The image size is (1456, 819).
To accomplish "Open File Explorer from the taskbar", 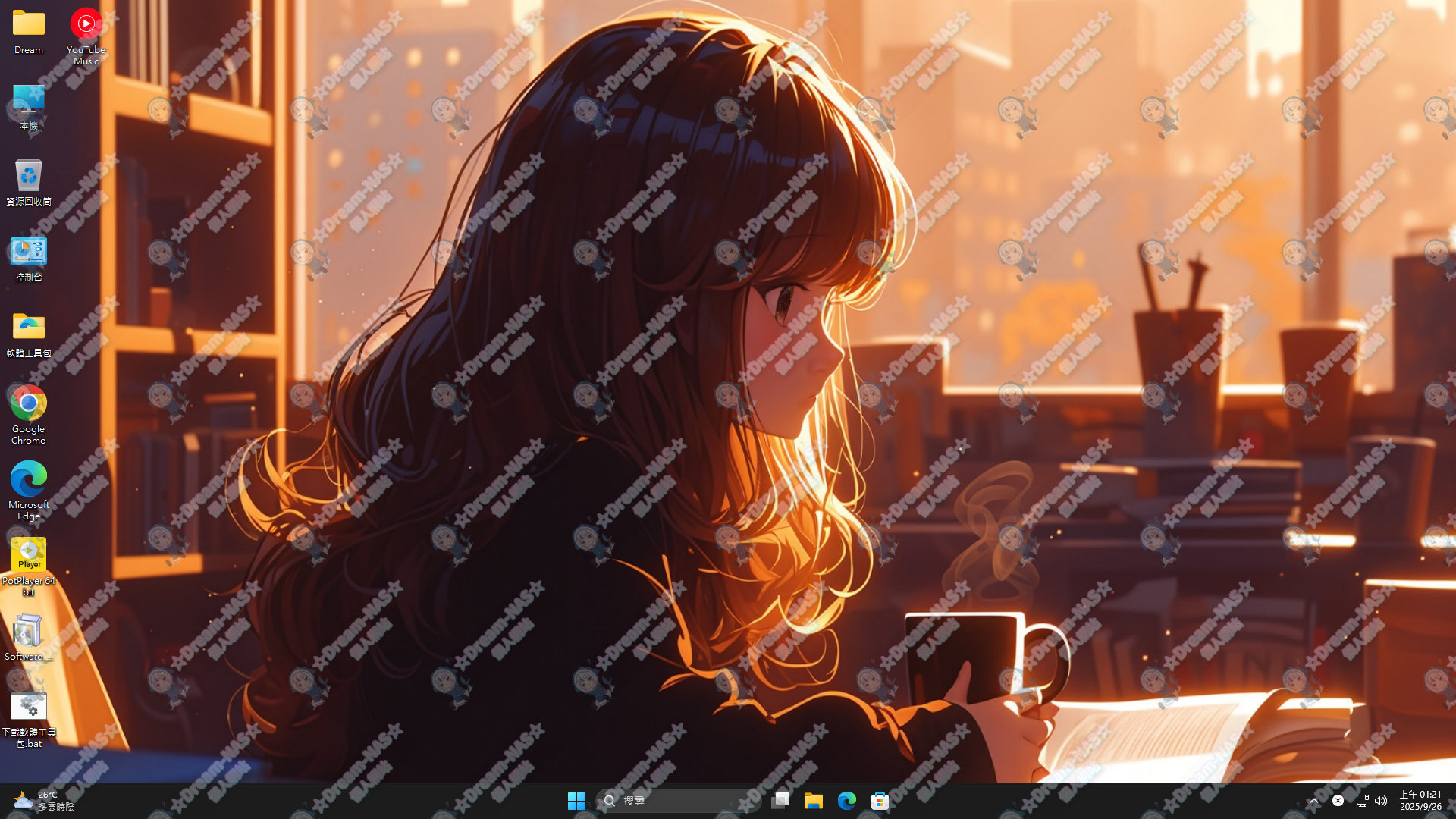I will click(813, 800).
